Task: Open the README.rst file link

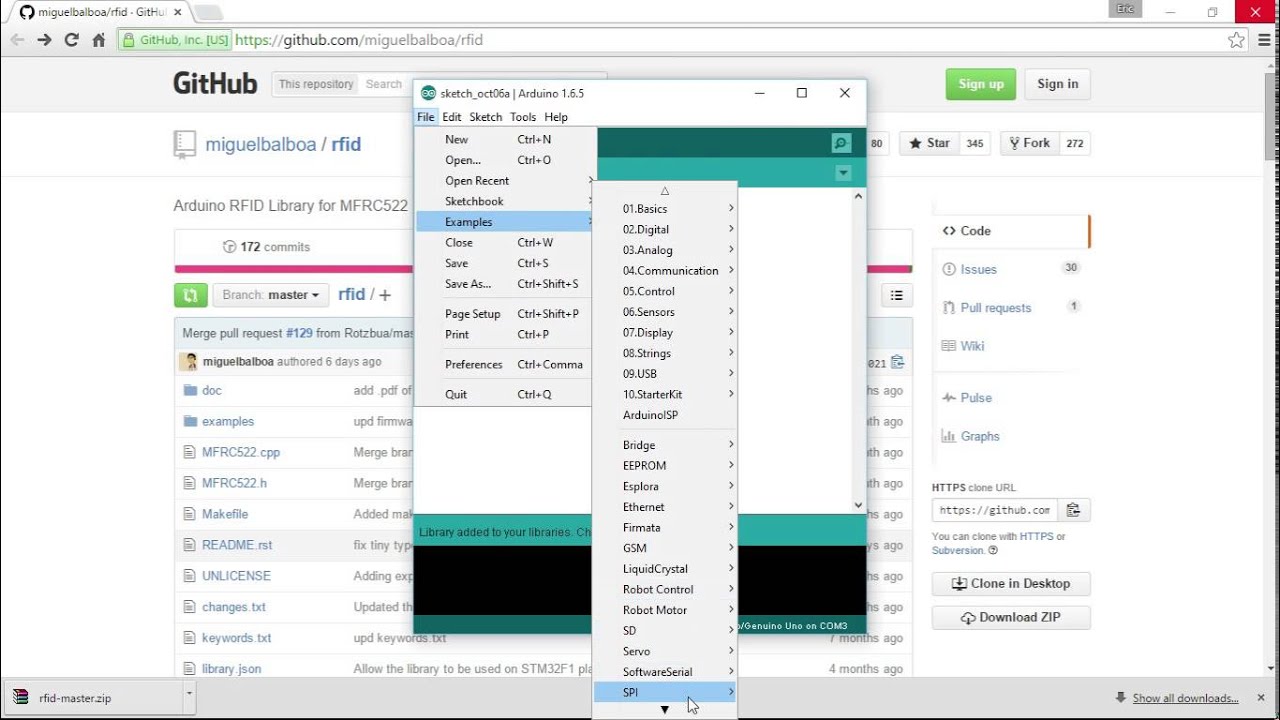Action: pyautogui.click(x=237, y=545)
